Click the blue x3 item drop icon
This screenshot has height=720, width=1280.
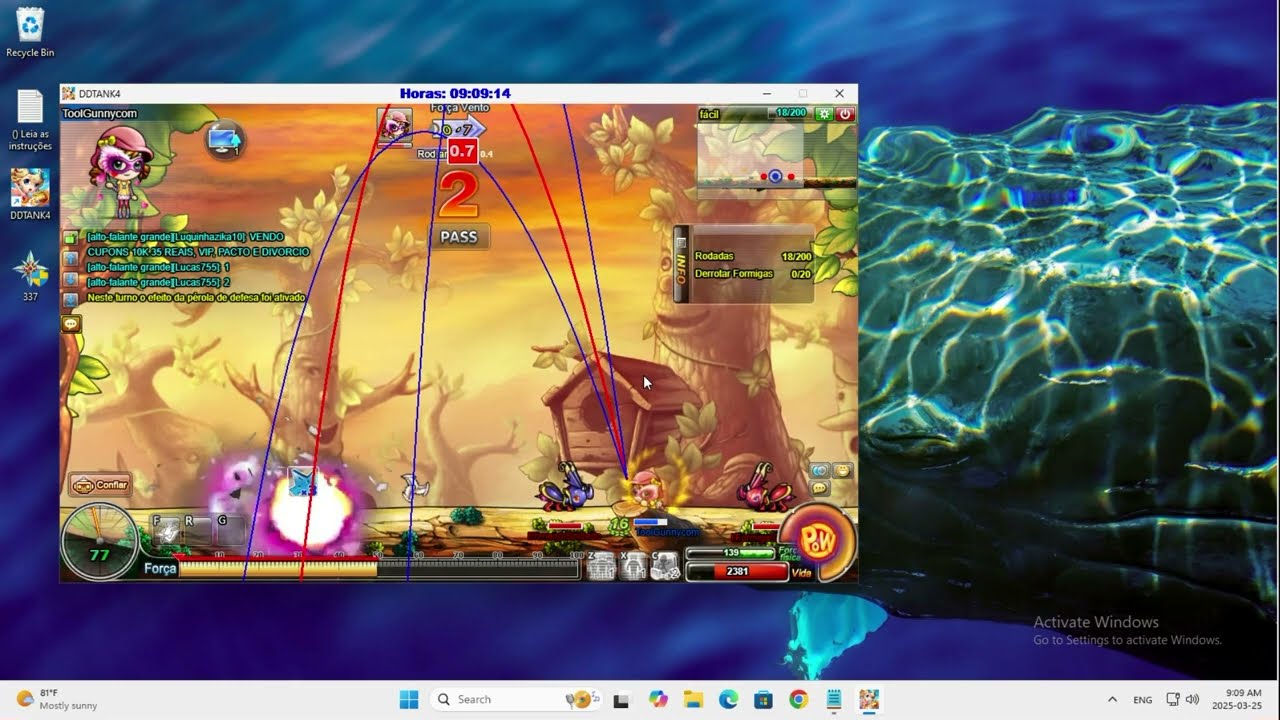coord(302,483)
